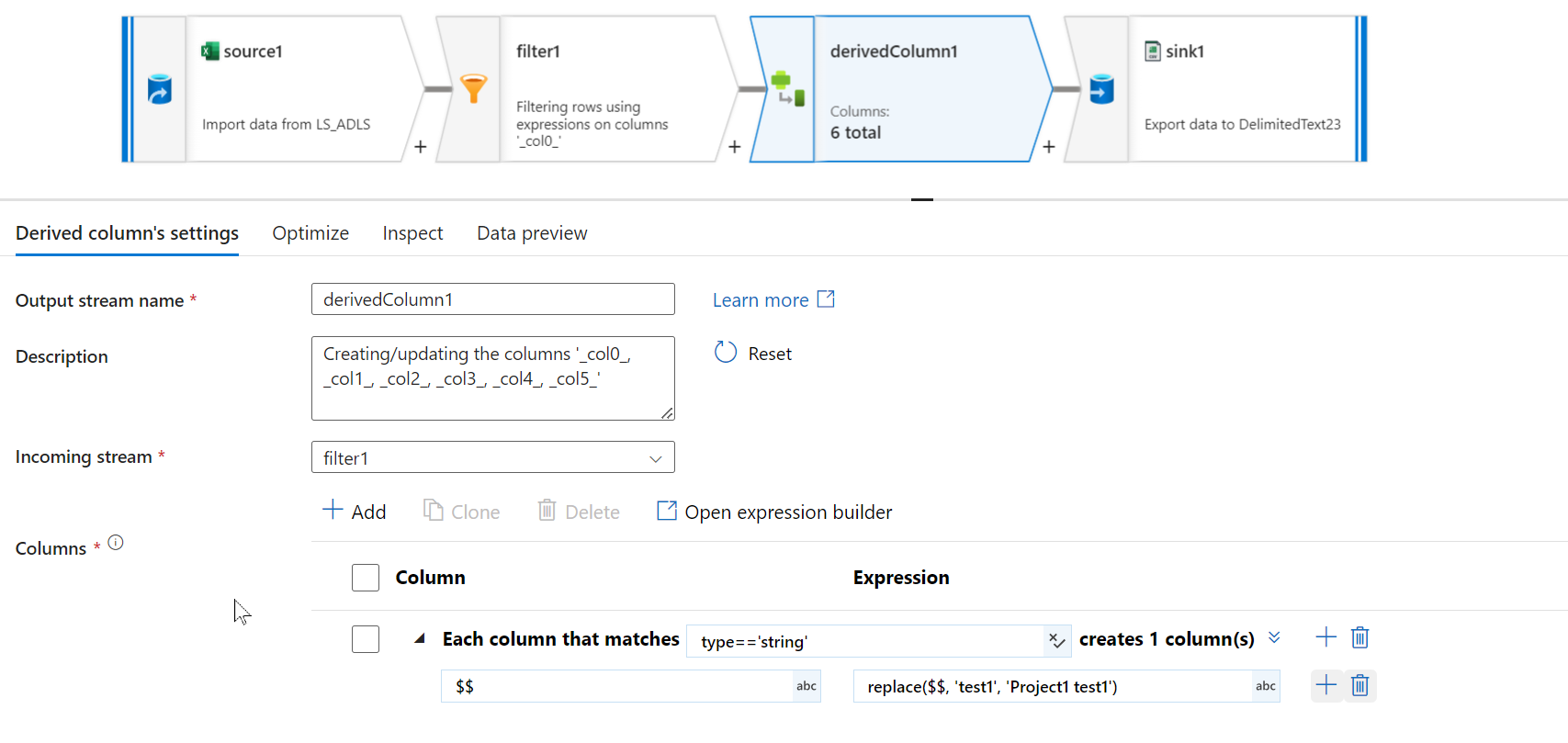The image size is (1568, 743).
Task: Select the filter1 funnel icon
Action: click(473, 89)
